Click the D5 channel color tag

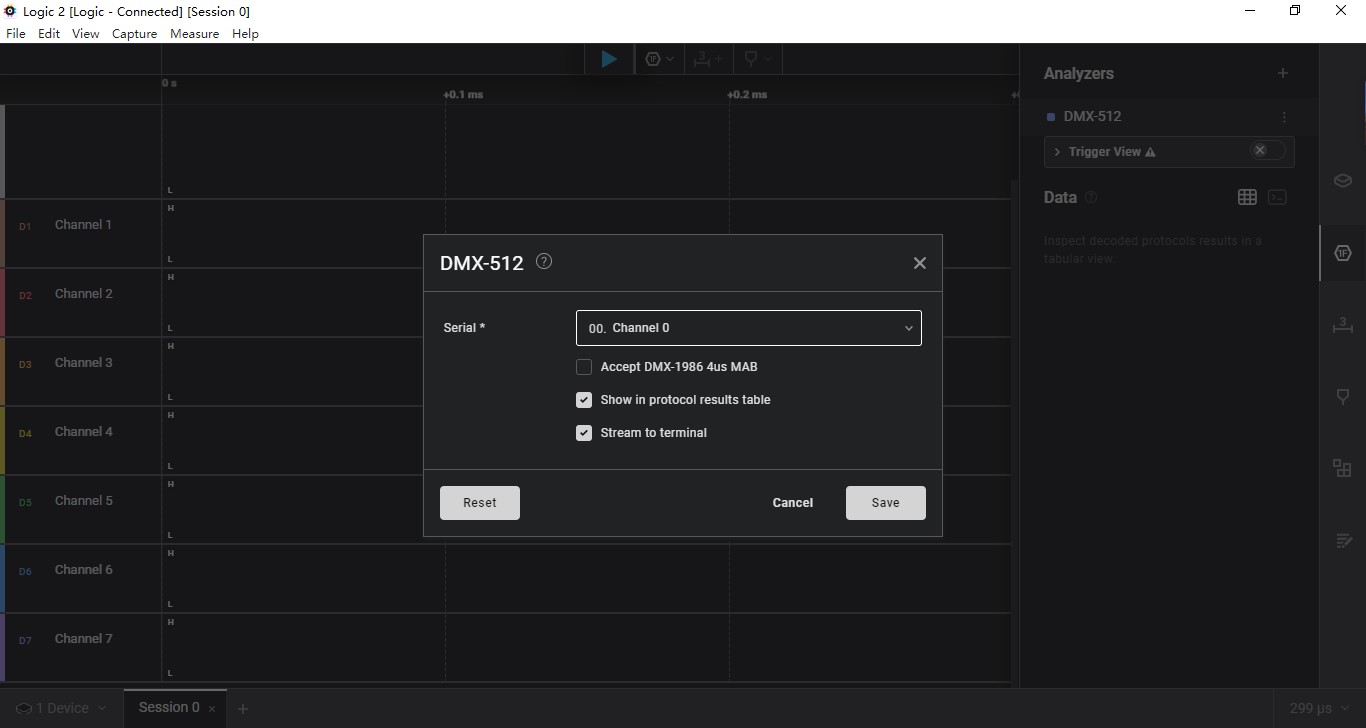point(25,503)
